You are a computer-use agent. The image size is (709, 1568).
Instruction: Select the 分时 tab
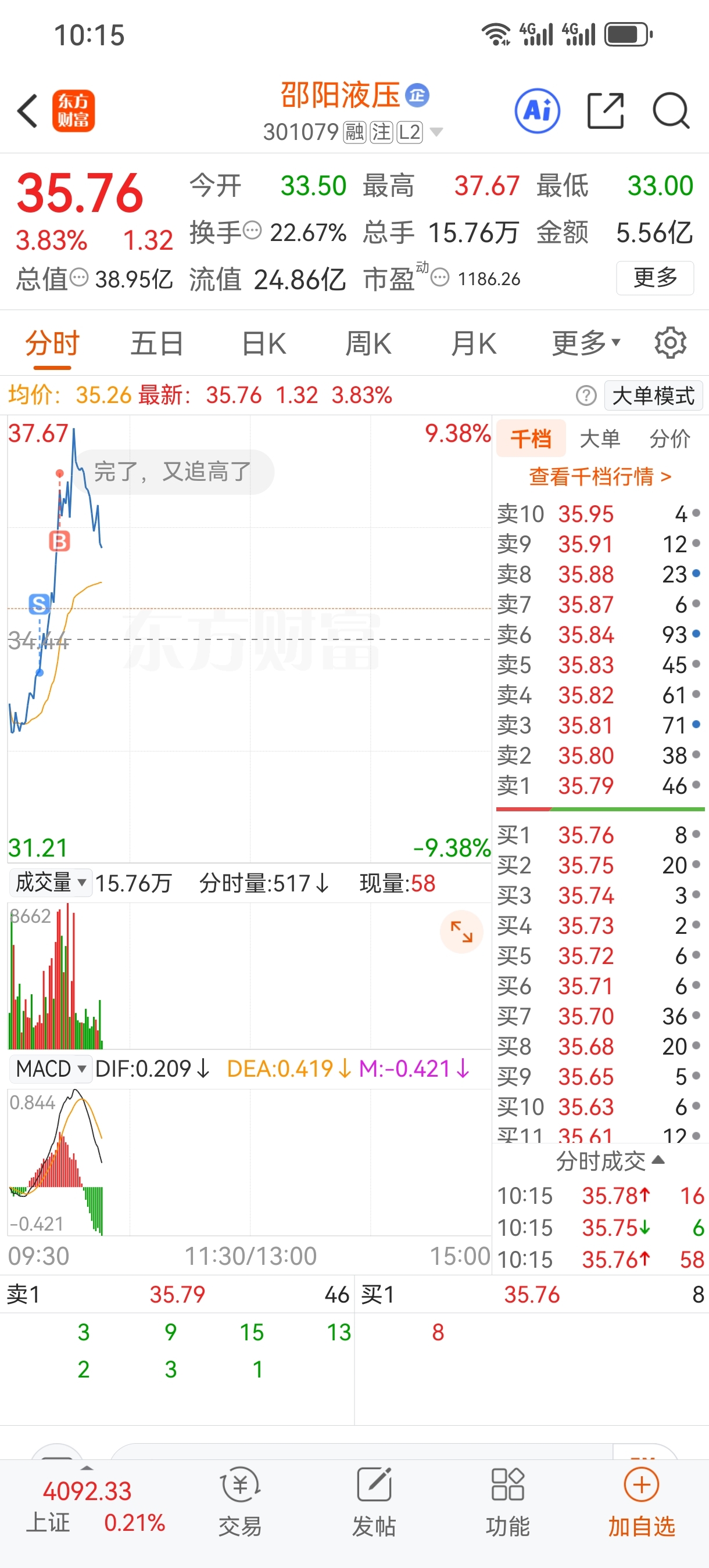tap(52, 343)
